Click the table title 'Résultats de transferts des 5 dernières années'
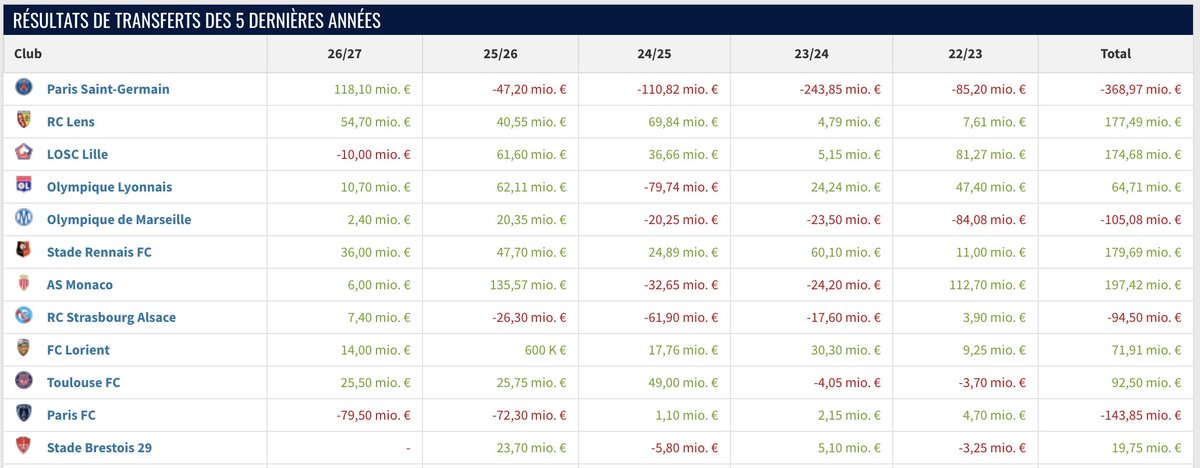Screen dimensions: 1200x468 pos(196,20)
